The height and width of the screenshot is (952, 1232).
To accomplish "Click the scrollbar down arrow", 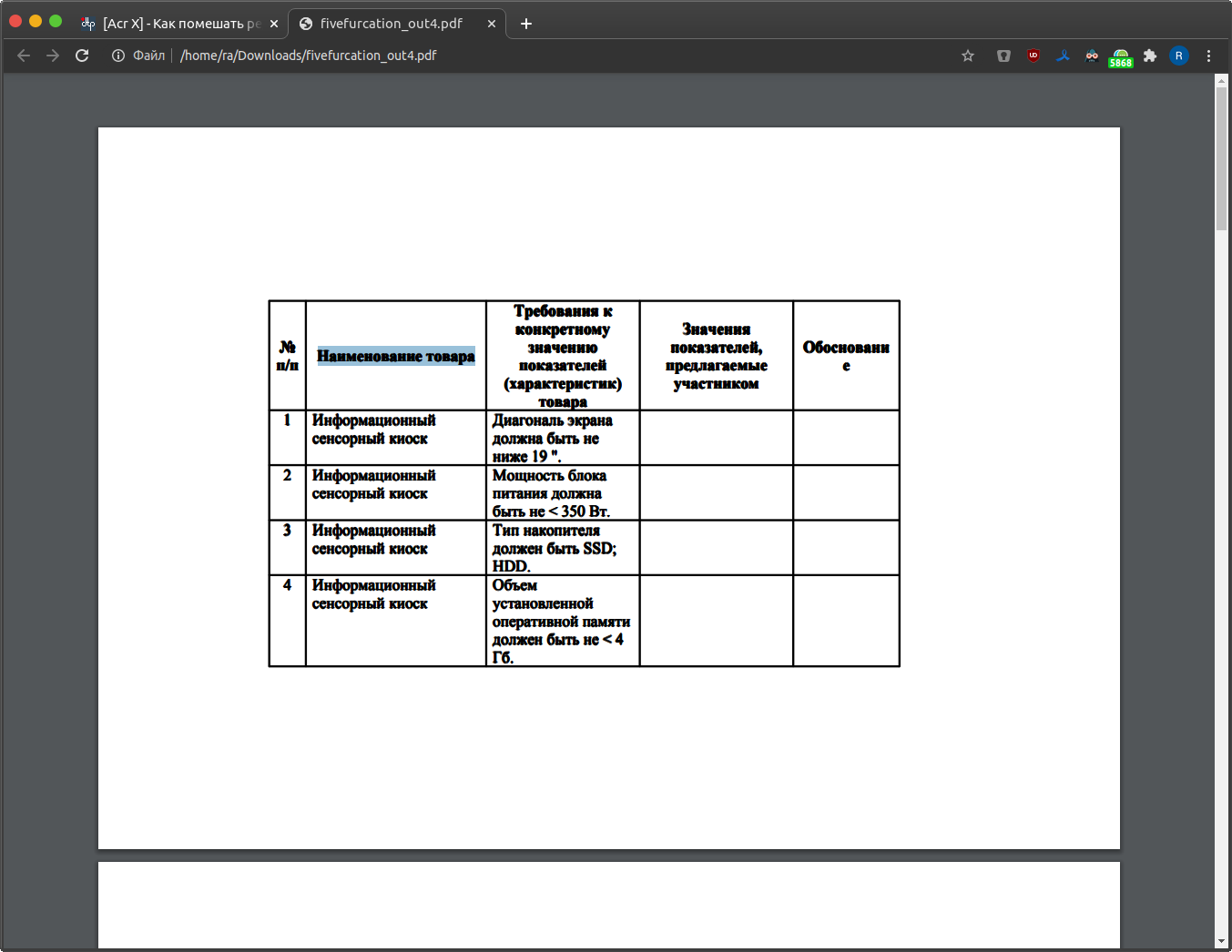I will 1222,941.
